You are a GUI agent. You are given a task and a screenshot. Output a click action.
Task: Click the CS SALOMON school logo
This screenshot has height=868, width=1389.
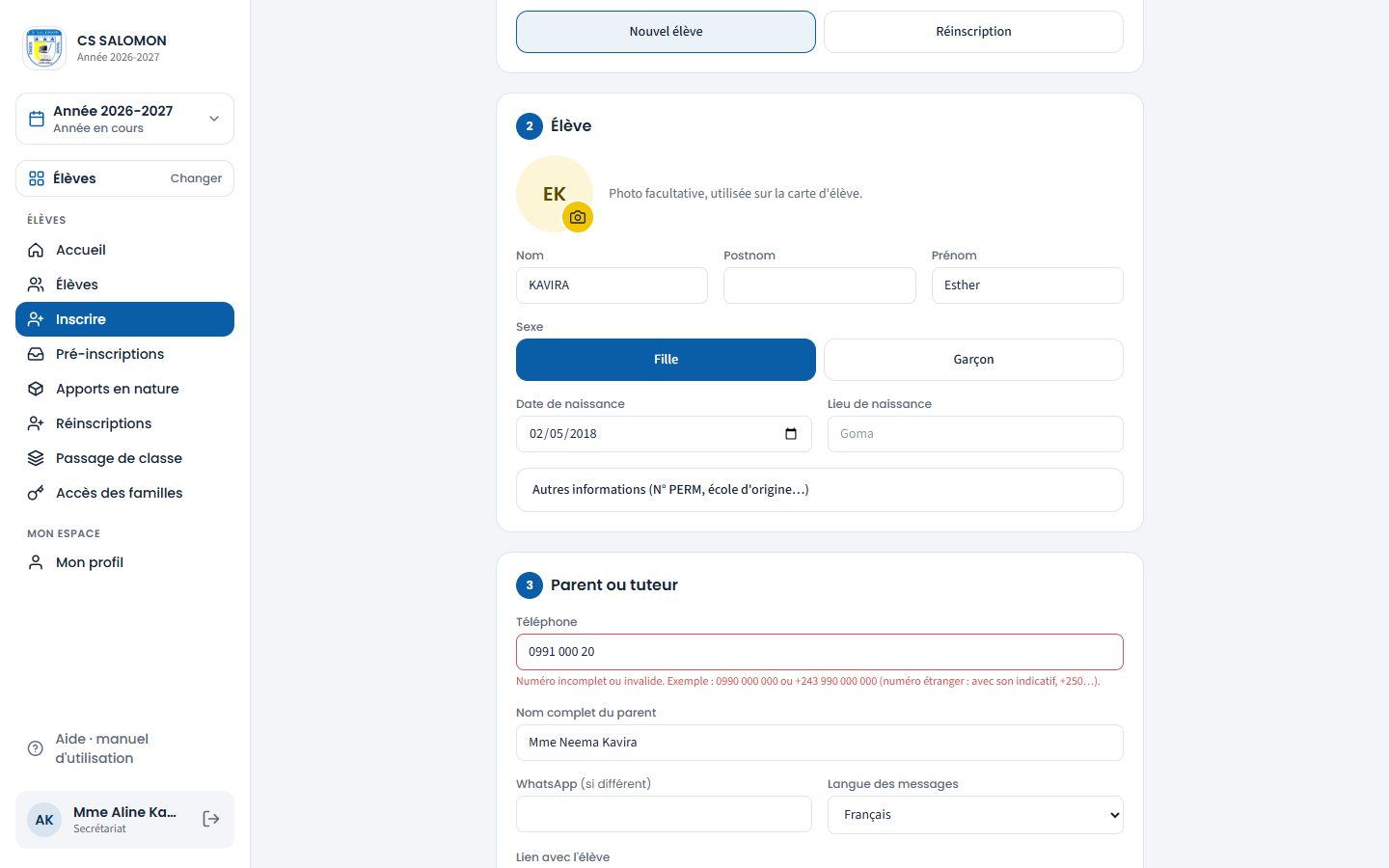pos(43,48)
